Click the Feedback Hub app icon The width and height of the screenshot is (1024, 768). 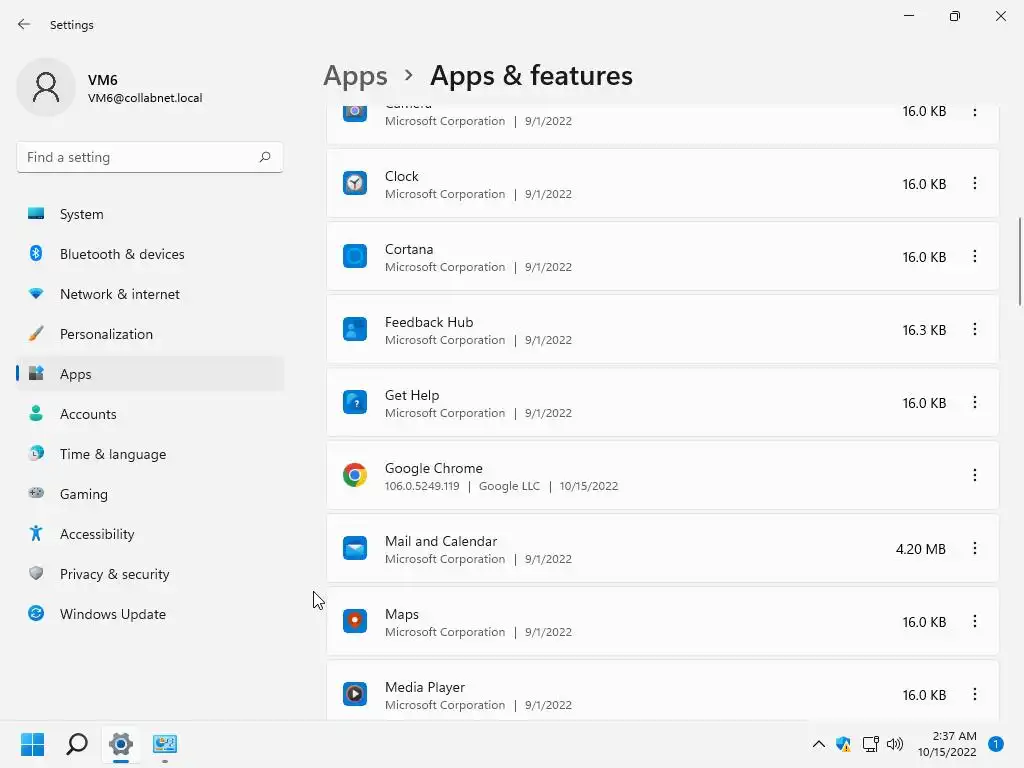tap(355, 330)
